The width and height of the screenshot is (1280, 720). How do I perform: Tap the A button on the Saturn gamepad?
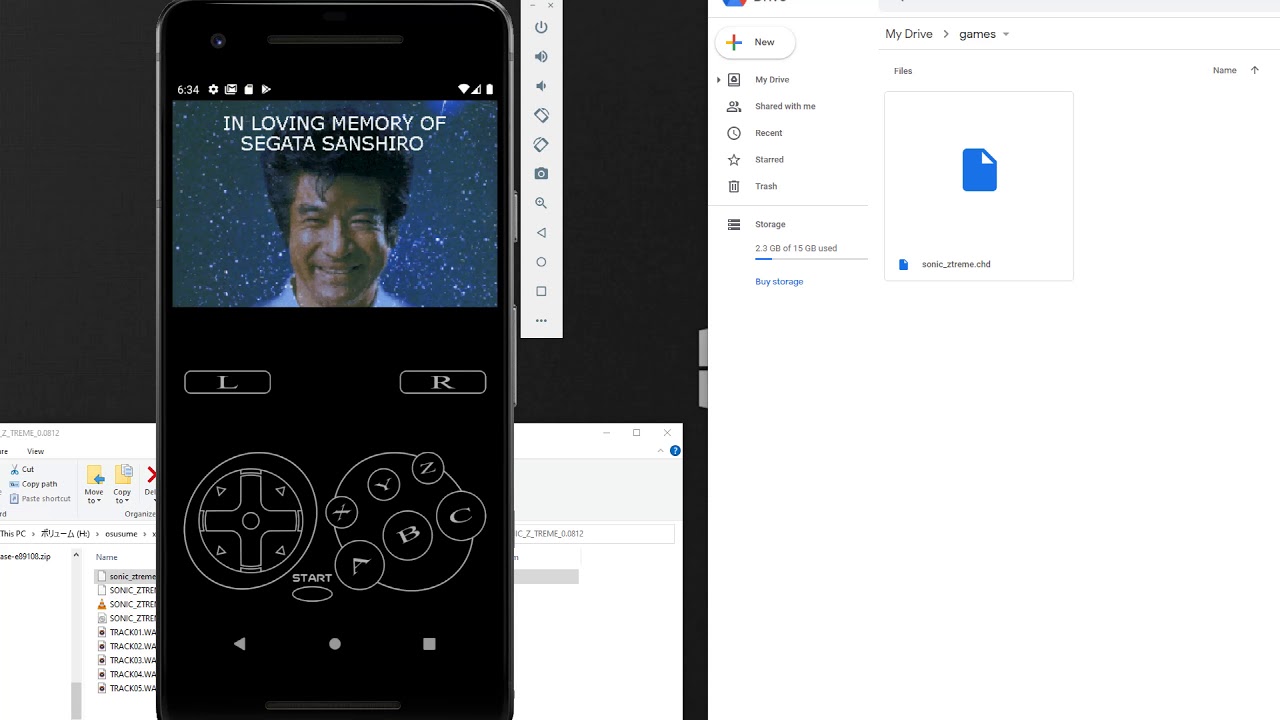click(360, 567)
